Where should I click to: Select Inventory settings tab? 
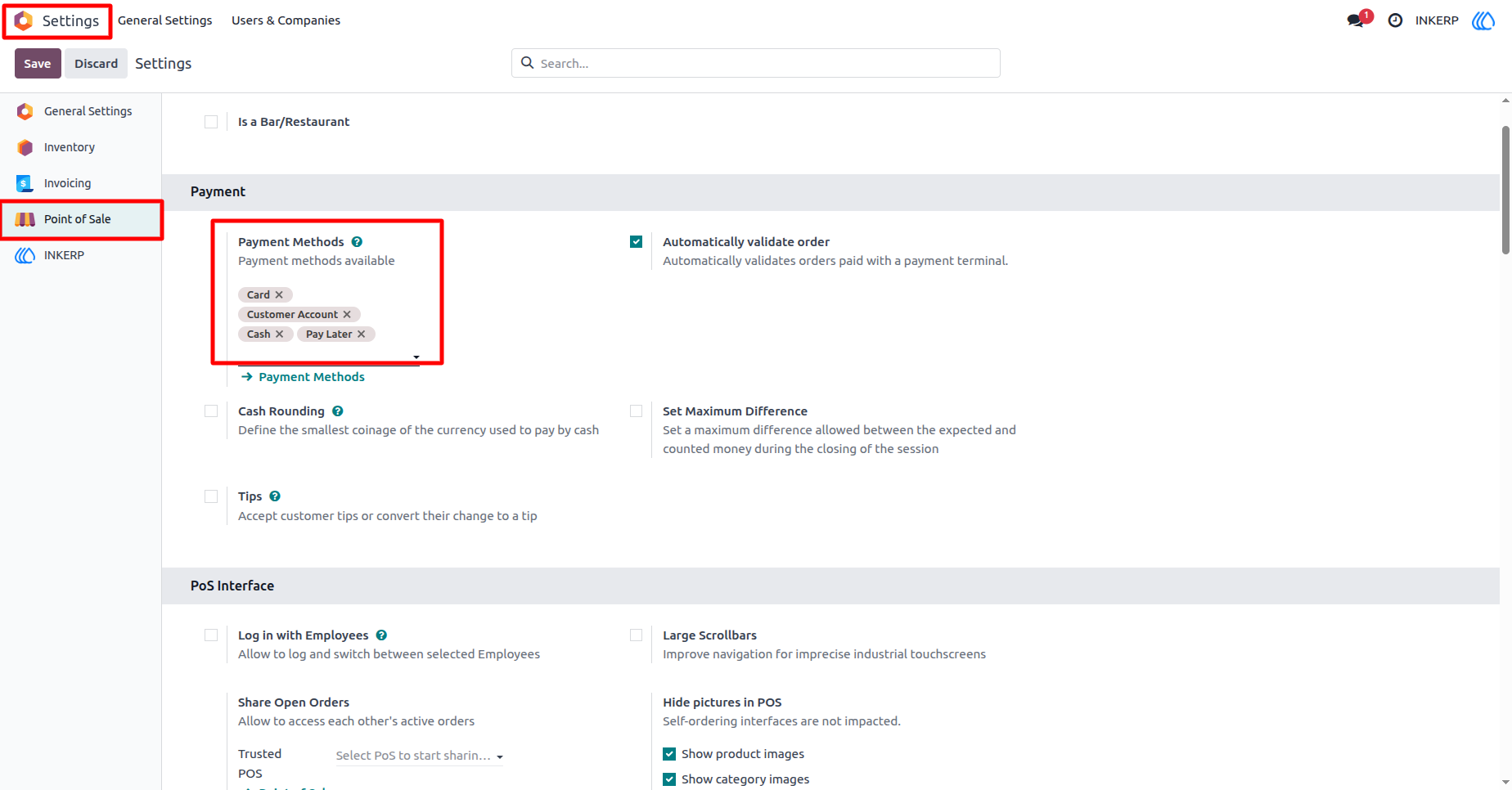click(x=81, y=147)
